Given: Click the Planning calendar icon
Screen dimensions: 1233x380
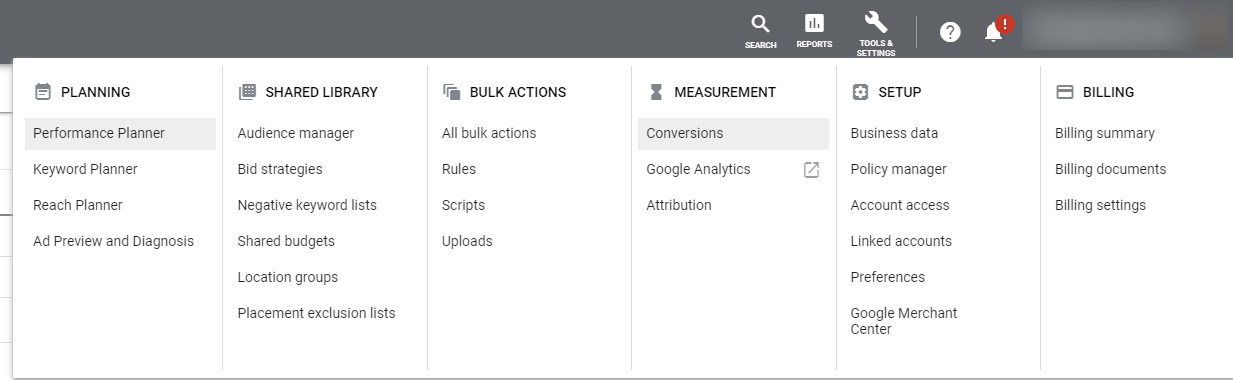Looking at the screenshot, I should (x=42, y=92).
